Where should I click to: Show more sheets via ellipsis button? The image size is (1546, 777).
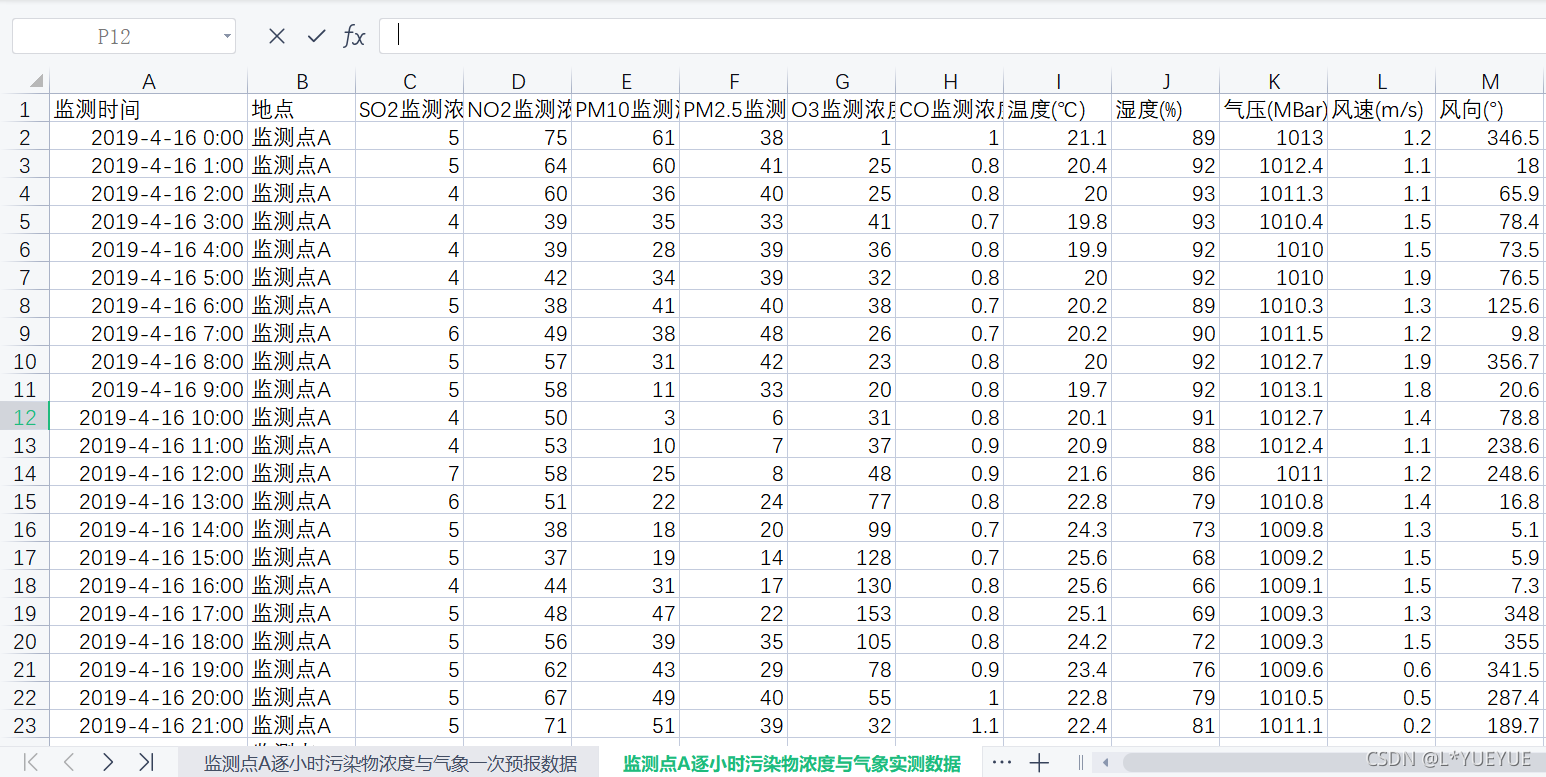pos(1001,762)
